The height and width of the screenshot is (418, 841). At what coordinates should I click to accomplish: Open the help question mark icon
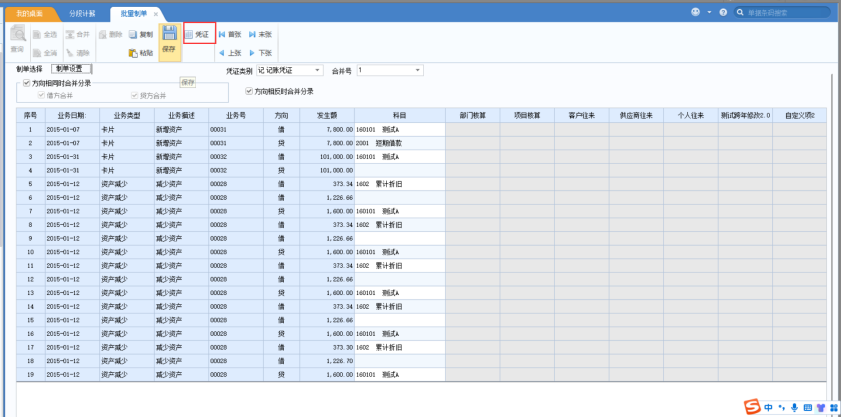click(723, 12)
